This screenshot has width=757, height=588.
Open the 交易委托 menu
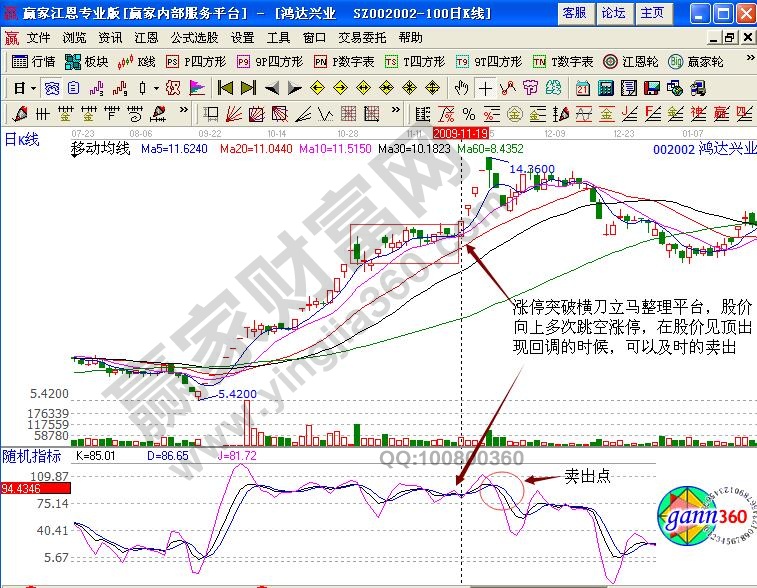click(361, 37)
